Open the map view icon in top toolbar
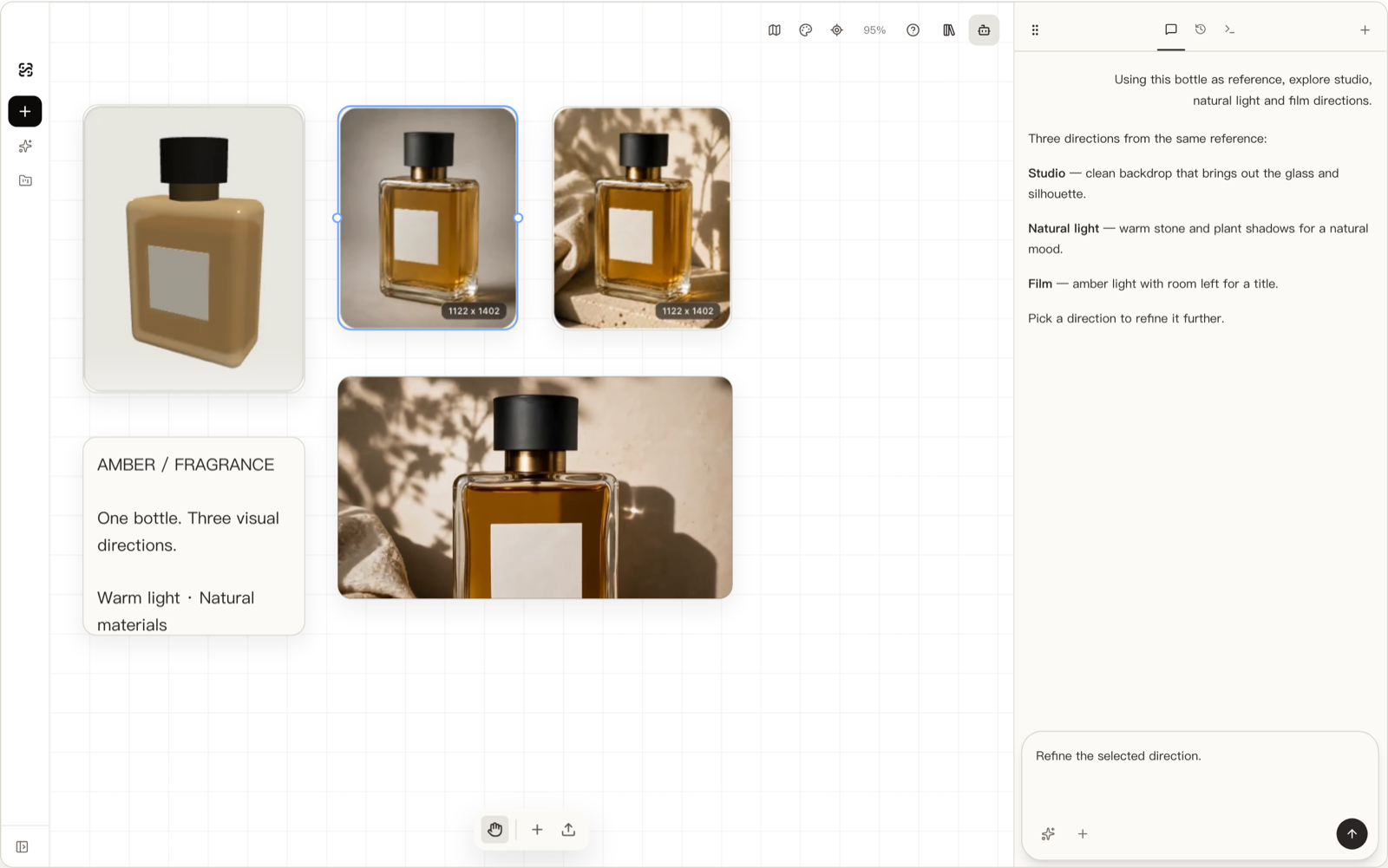Screen dimensions: 1388x868 pos(775,30)
